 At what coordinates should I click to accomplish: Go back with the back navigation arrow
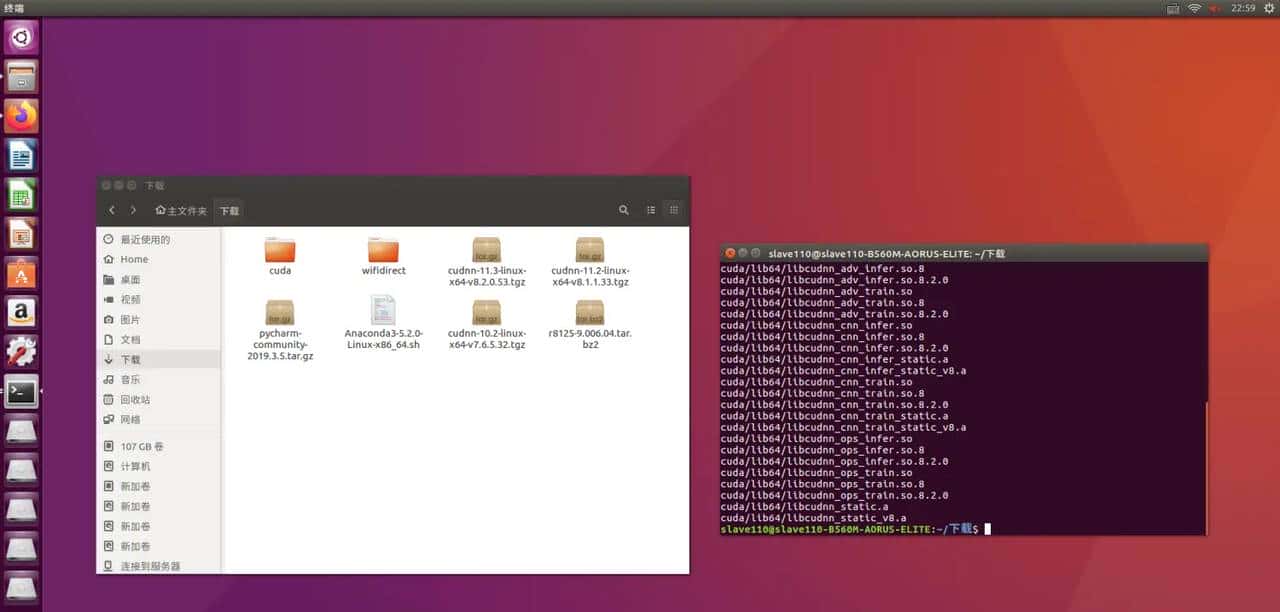[x=112, y=210]
